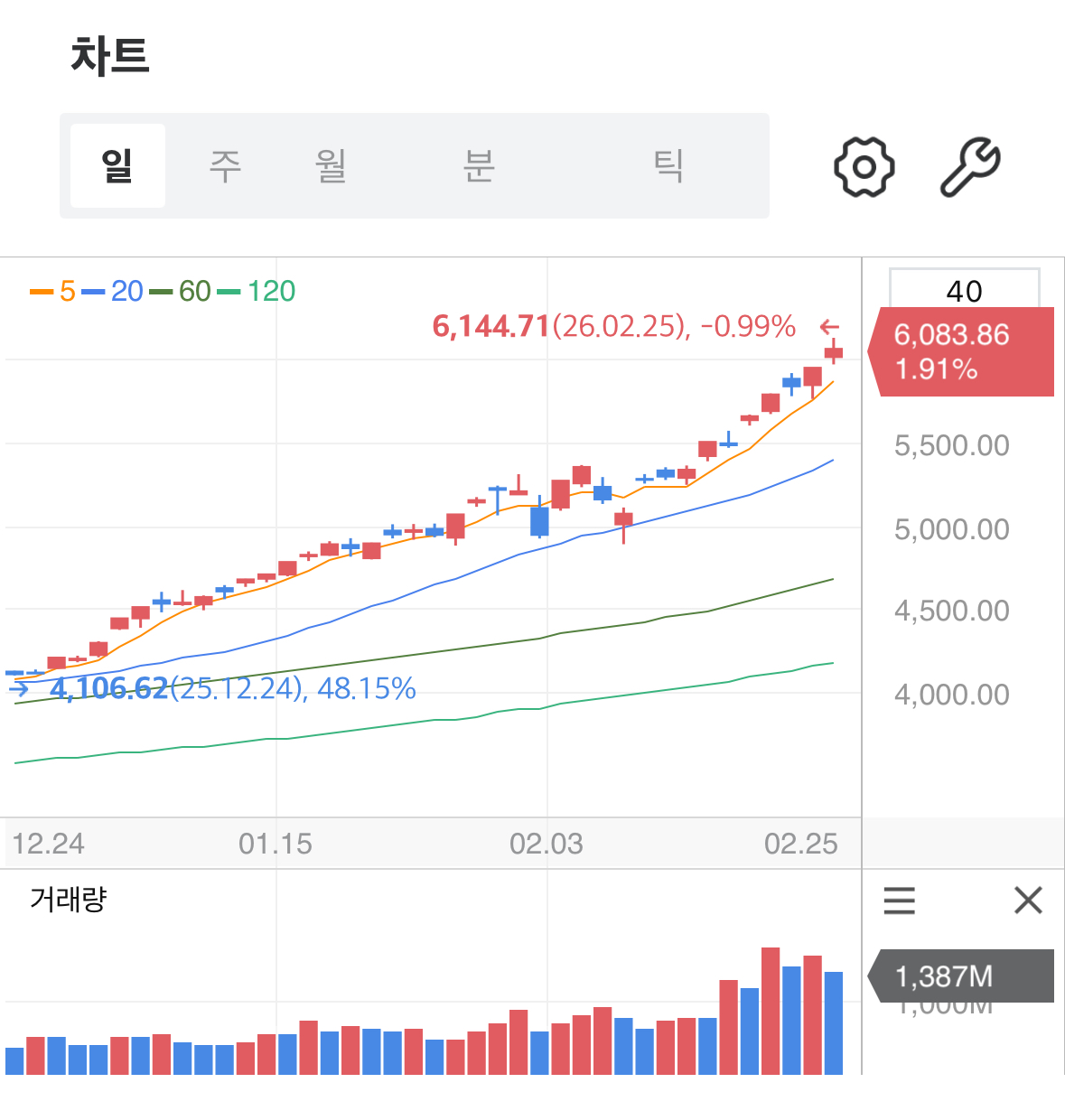
Task: Toggle the 20-day moving average legend
Action: tap(114, 291)
